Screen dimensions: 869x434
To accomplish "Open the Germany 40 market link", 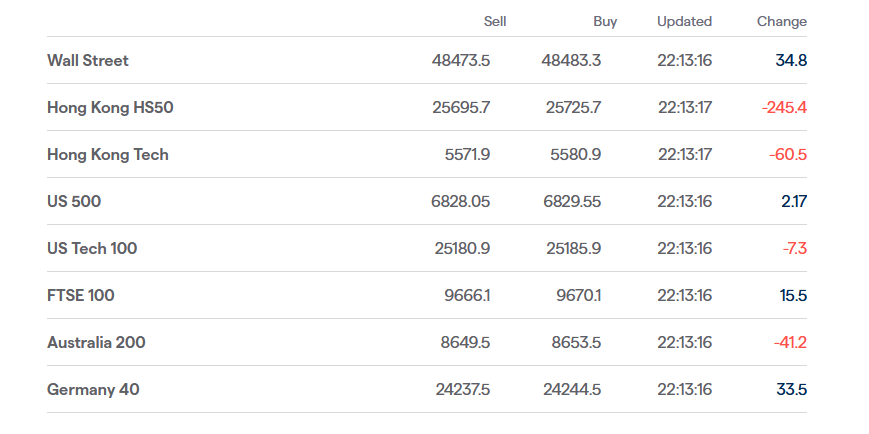I will tap(93, 390).
